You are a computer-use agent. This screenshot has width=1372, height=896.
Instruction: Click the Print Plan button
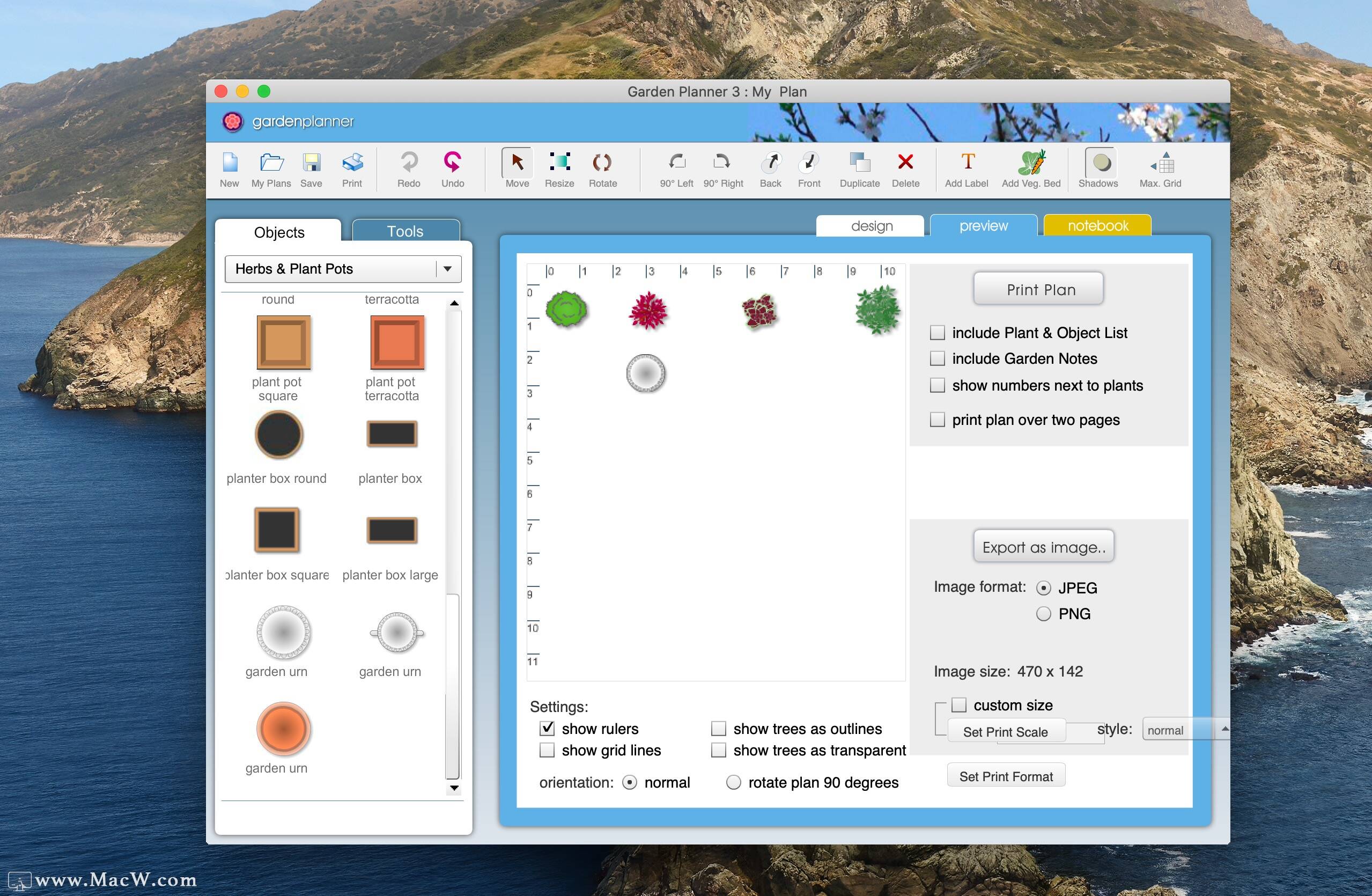tap(1038, 289)
